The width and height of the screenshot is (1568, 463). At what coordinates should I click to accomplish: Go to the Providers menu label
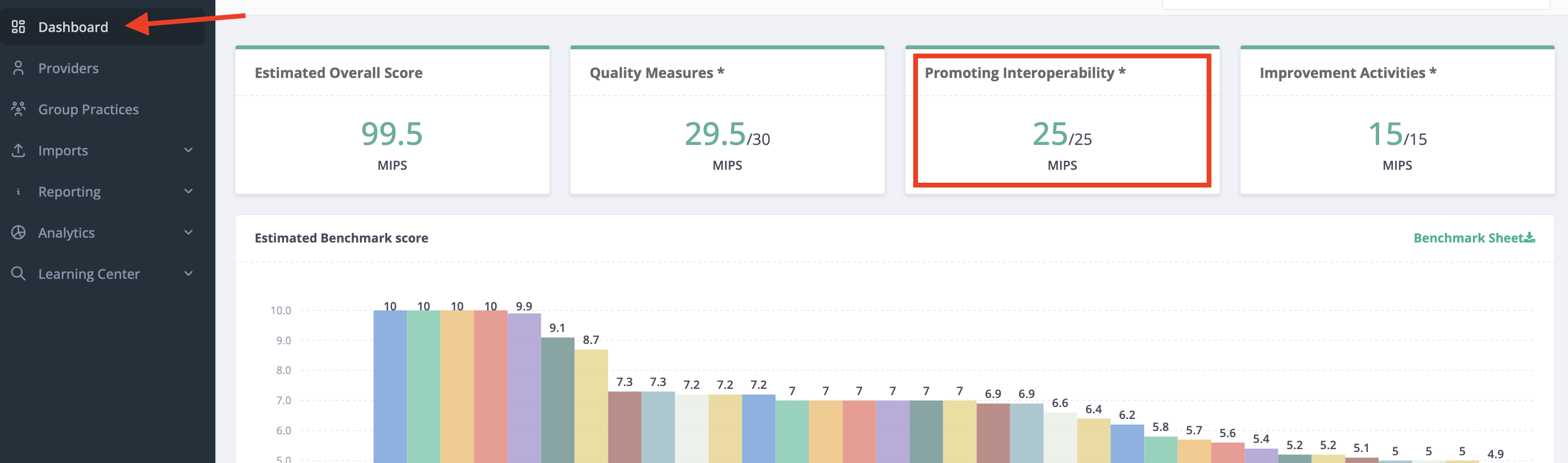click(68, 68)
